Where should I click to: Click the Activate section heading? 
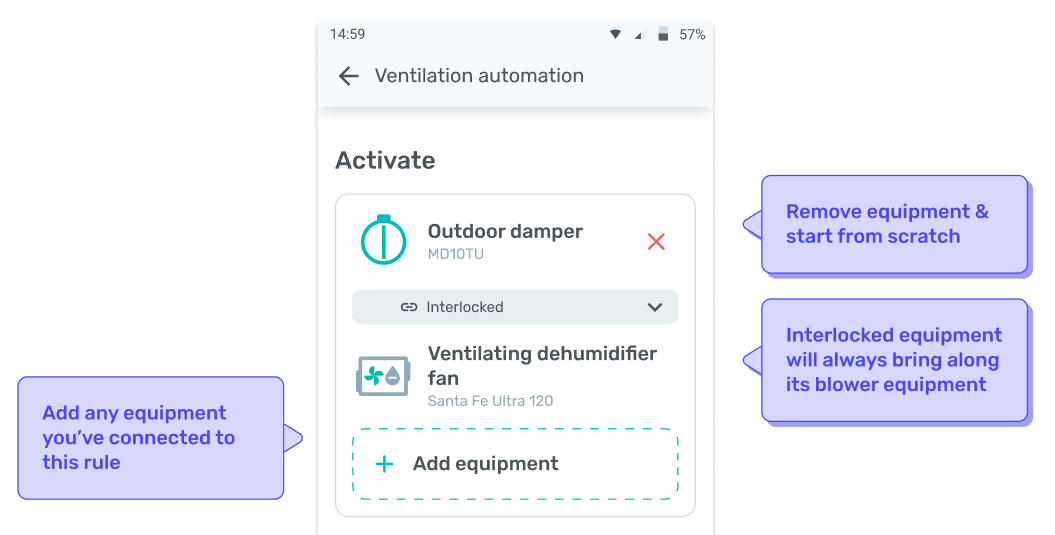pyautogui.click(x=386, y=160)
